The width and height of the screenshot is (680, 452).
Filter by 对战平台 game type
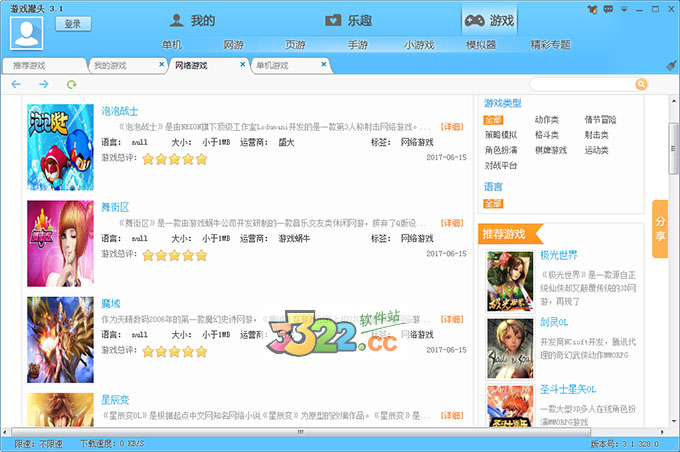[x=501, y=165]
